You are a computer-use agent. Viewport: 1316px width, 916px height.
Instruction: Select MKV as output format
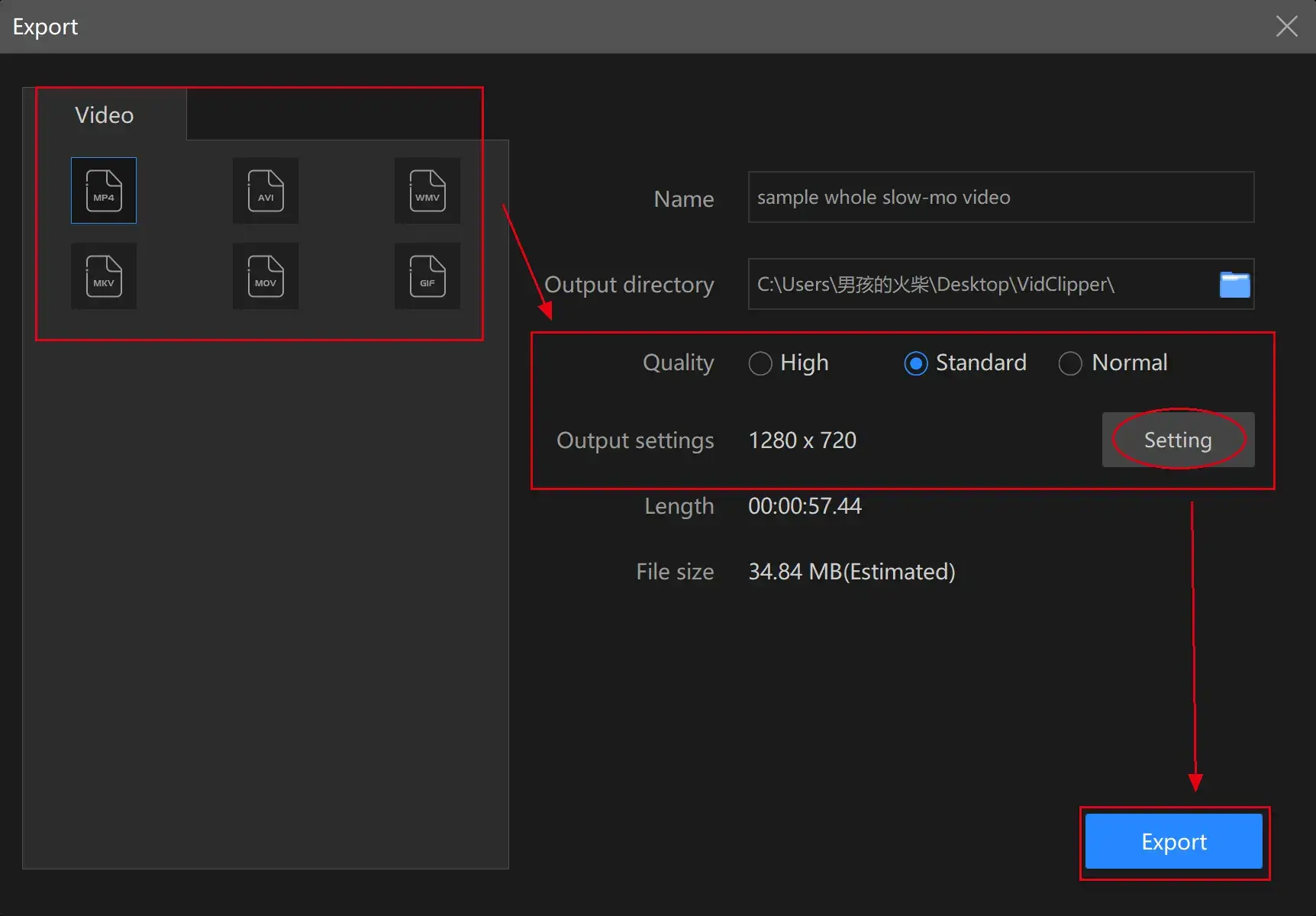(104, 276)
